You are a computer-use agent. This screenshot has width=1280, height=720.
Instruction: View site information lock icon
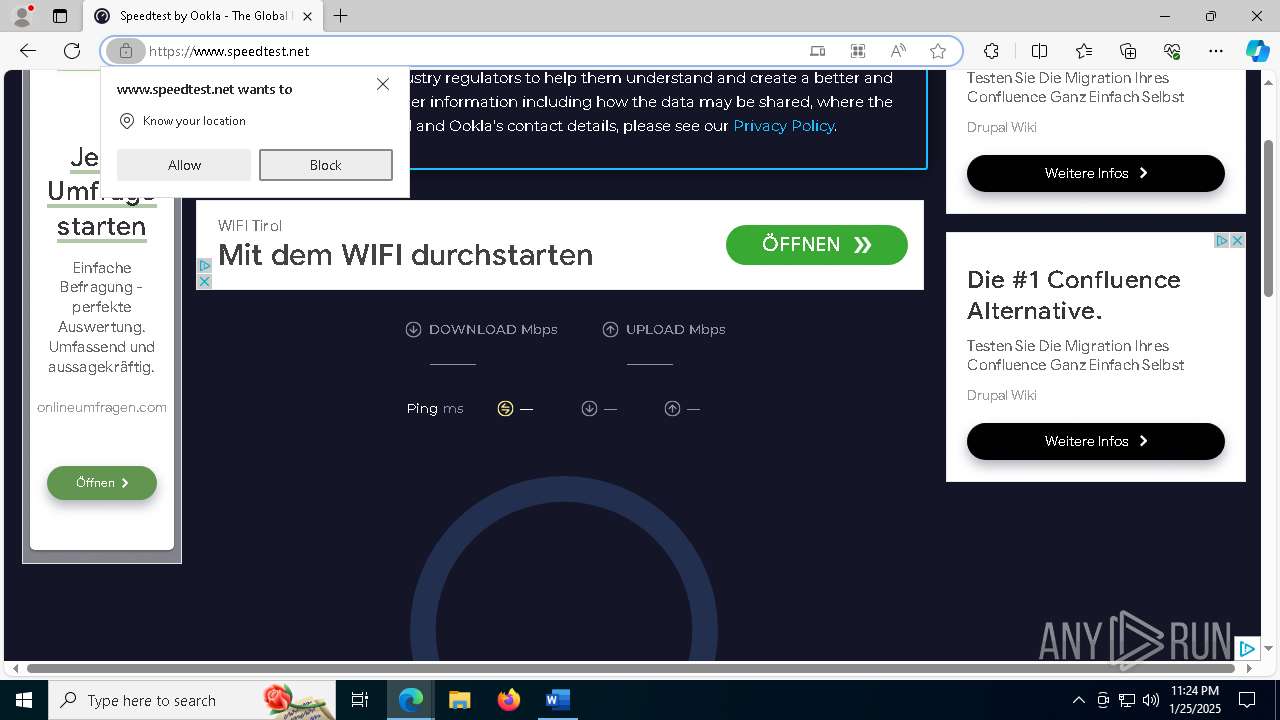click(125, 51)
